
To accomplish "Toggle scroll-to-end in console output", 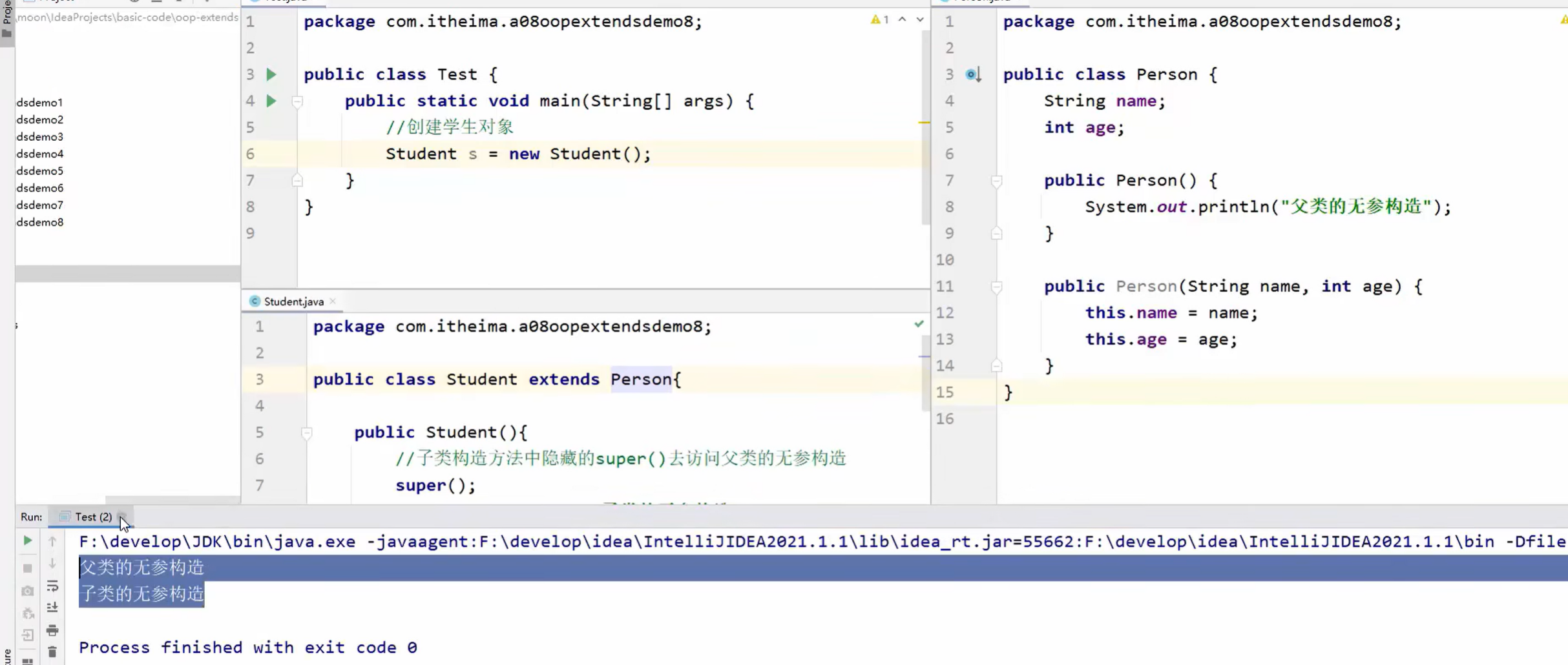I will point(52,607).
